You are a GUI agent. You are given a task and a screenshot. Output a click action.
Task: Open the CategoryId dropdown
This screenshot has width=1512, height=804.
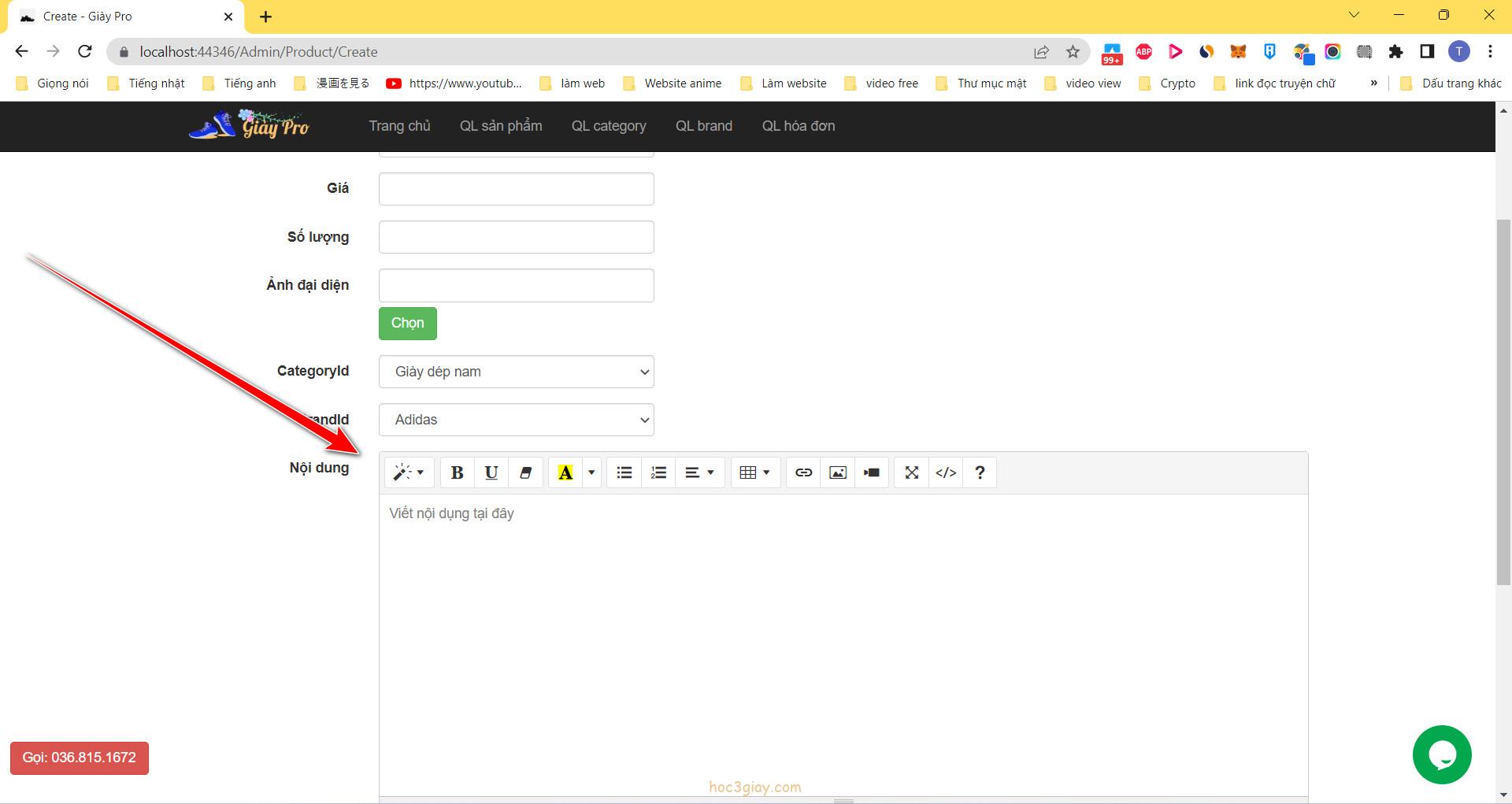click(516, 372)
